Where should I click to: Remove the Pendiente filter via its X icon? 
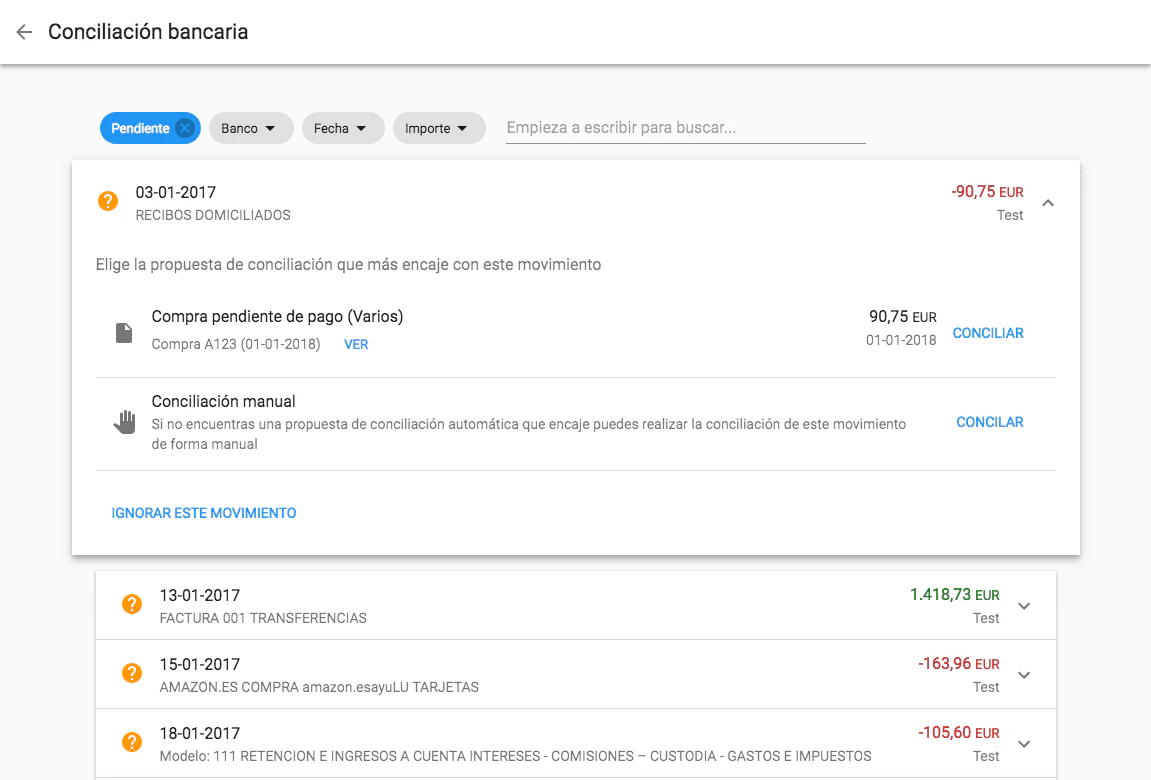click(x=184, y=127)
